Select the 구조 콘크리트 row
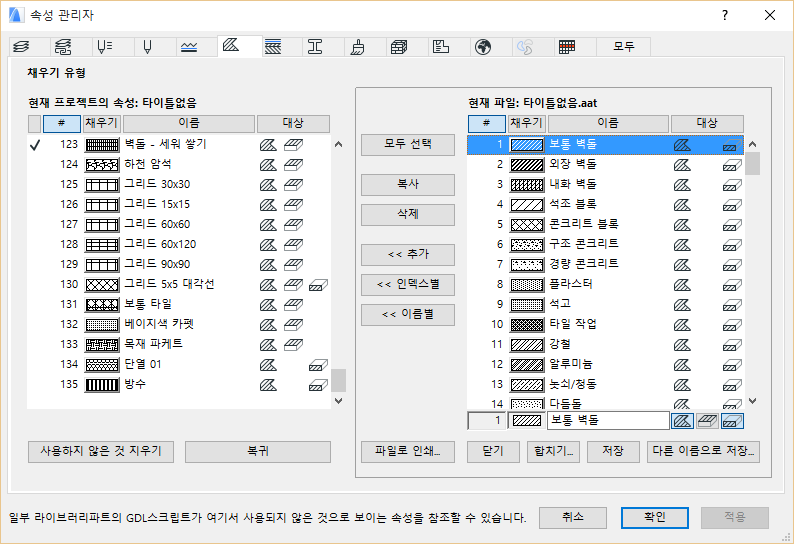This screenshot has width=794, height=544. click(606, 245)
